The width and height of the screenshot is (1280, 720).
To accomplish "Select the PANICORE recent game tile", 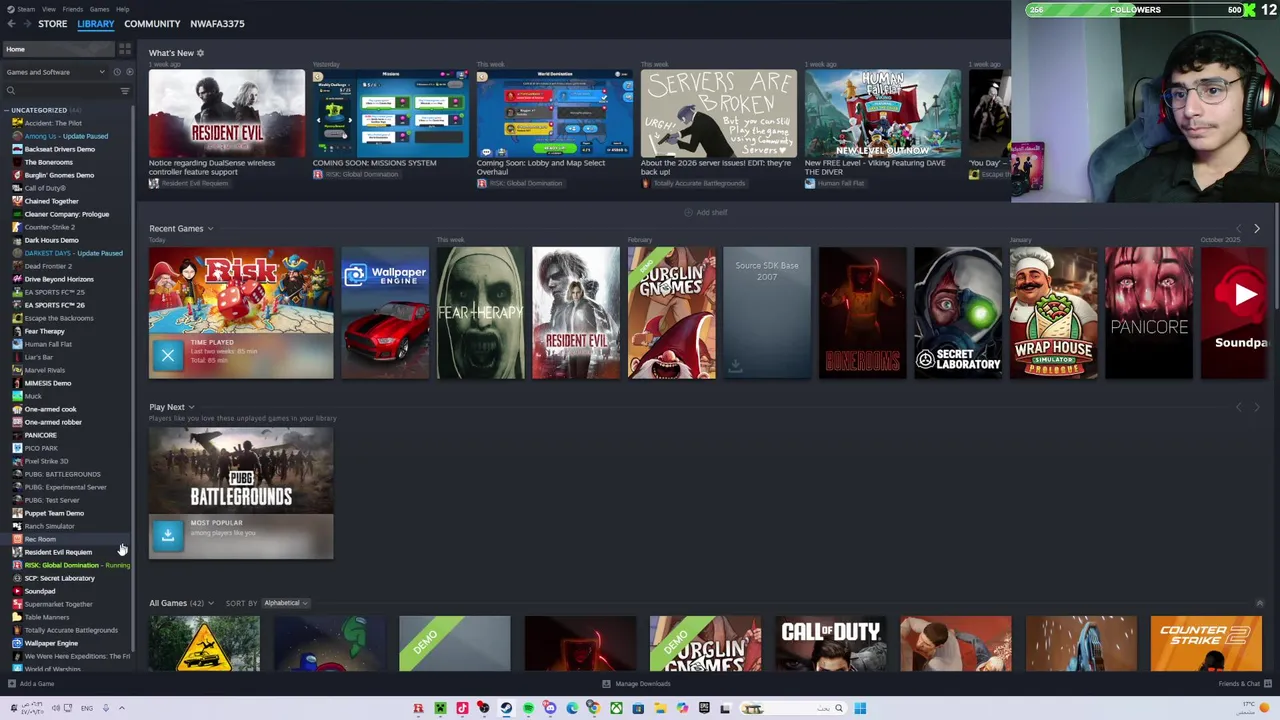I will coord(1149,313).
